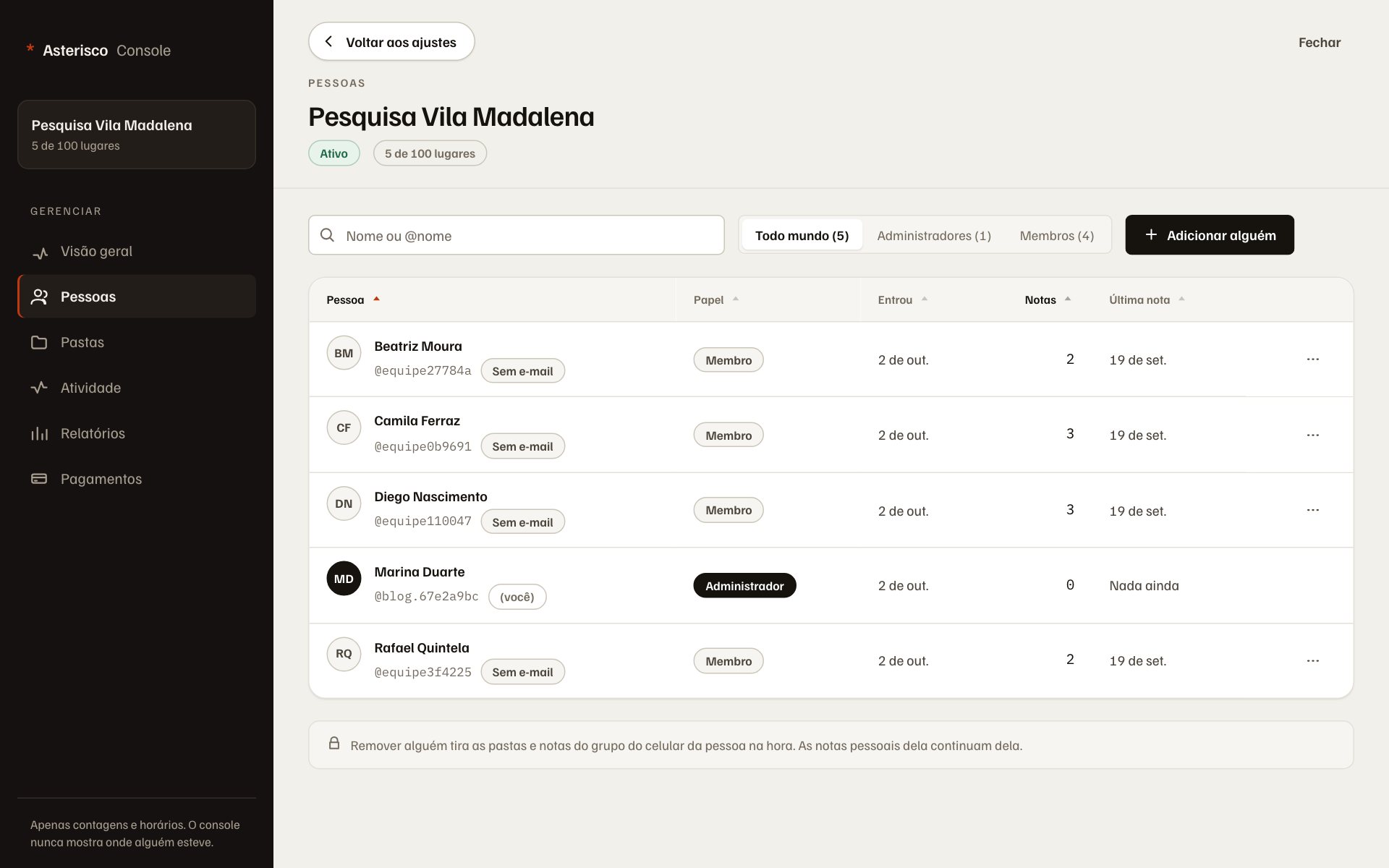
Task: Click the search magnifier icon
Action: point(327,235)
